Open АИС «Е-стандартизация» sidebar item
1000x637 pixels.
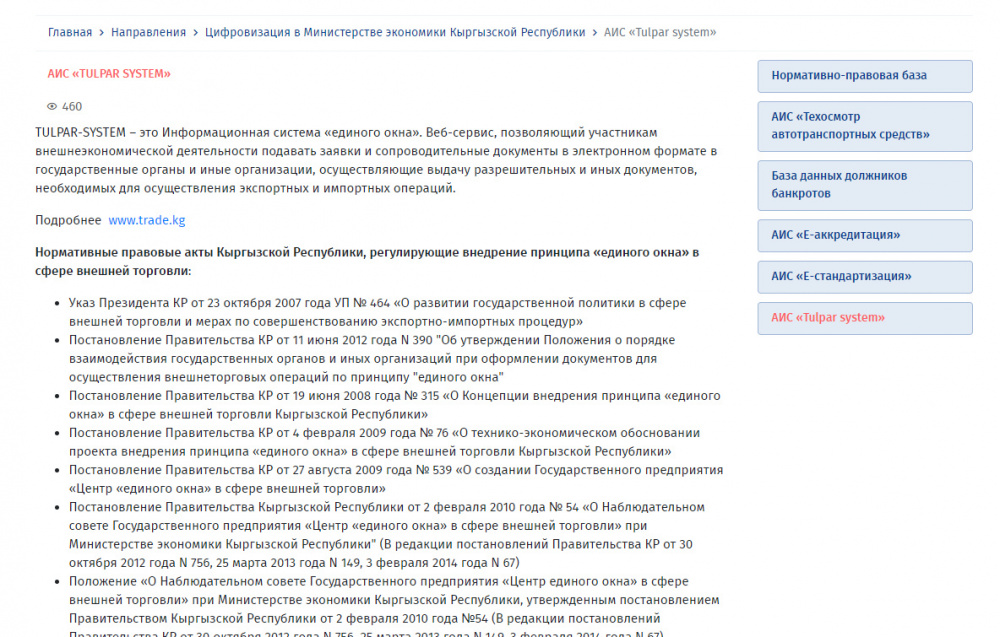864,276
